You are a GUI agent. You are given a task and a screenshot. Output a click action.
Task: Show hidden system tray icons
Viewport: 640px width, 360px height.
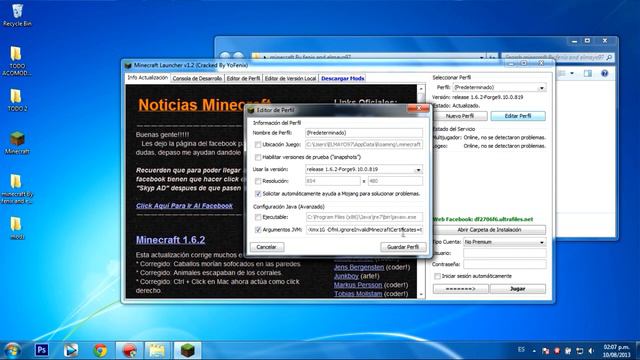point(534,351)
